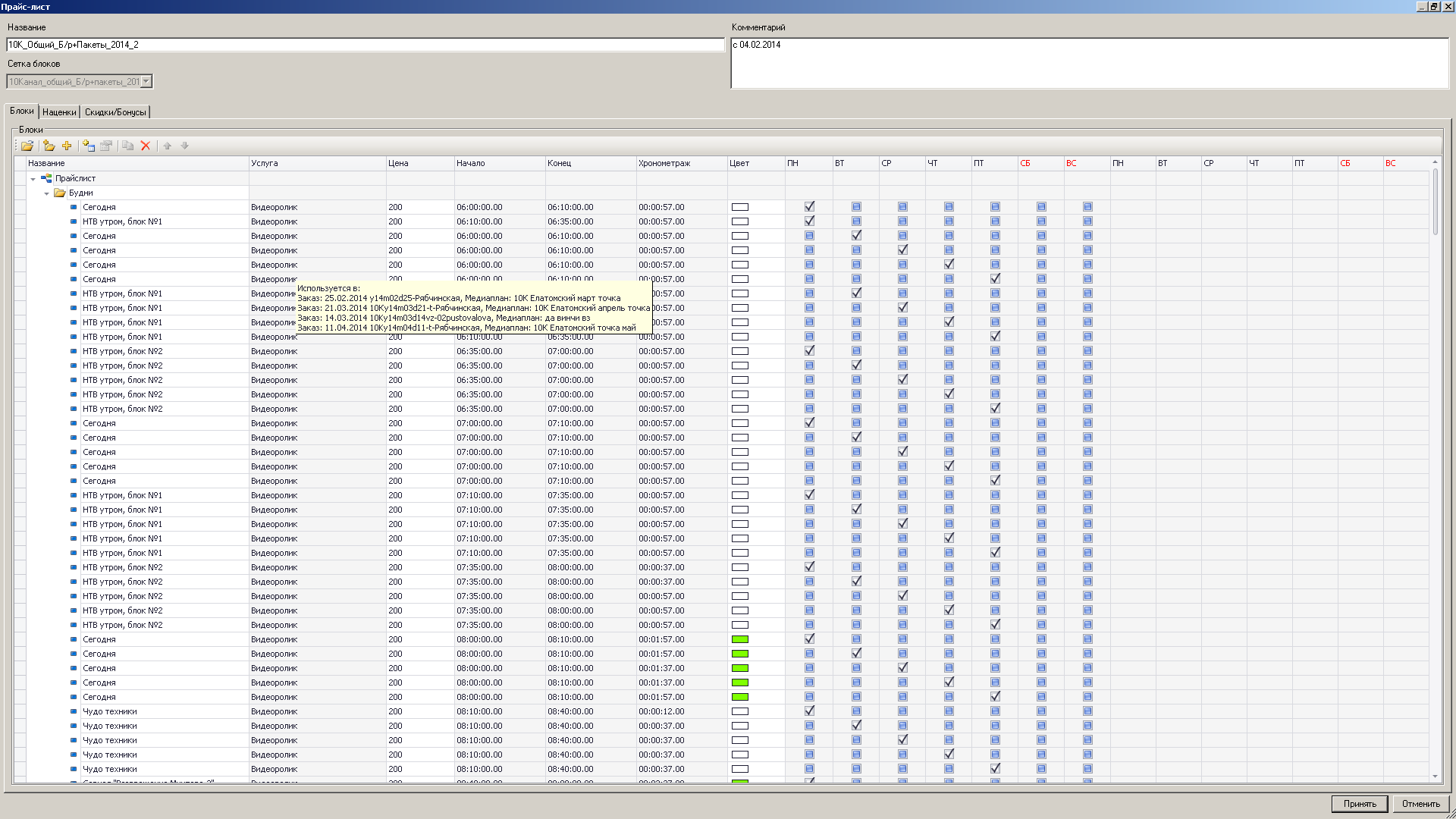The image size is (1456, 819).
Task: Focus the Название input field
Action: pyautogui.click(x=366, y=45)
